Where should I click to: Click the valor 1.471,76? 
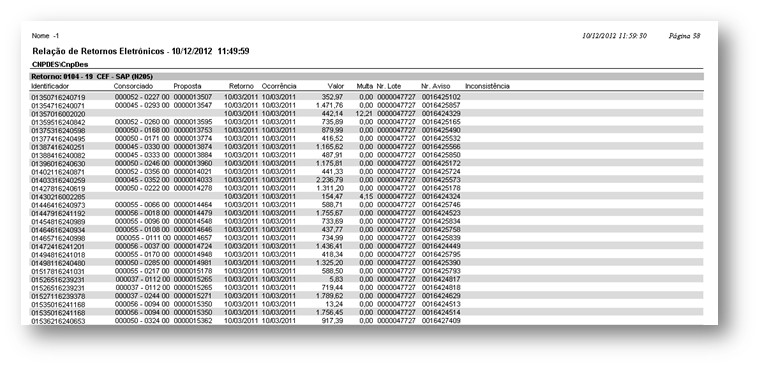coord(330,105)
